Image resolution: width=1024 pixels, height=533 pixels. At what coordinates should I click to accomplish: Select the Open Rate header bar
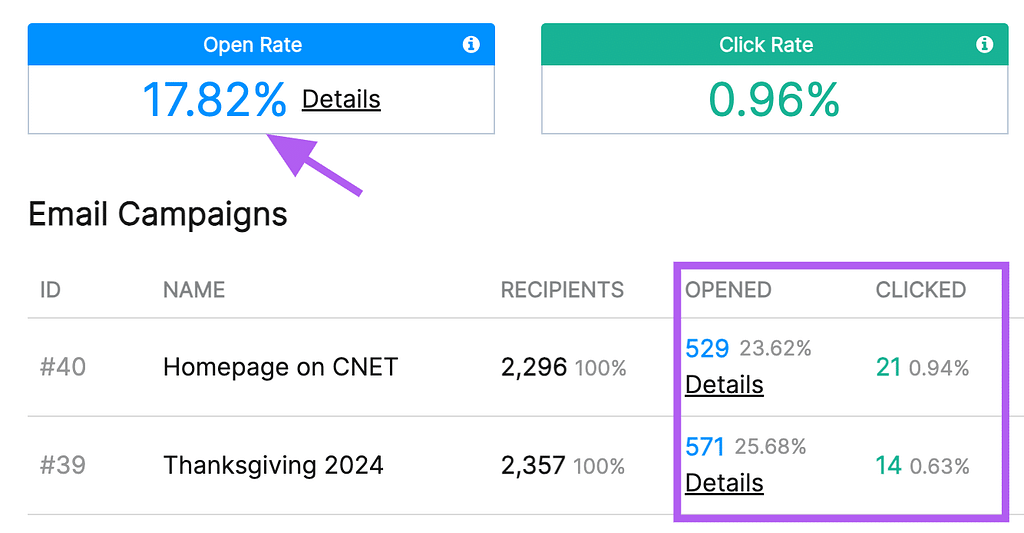point(261,44)
